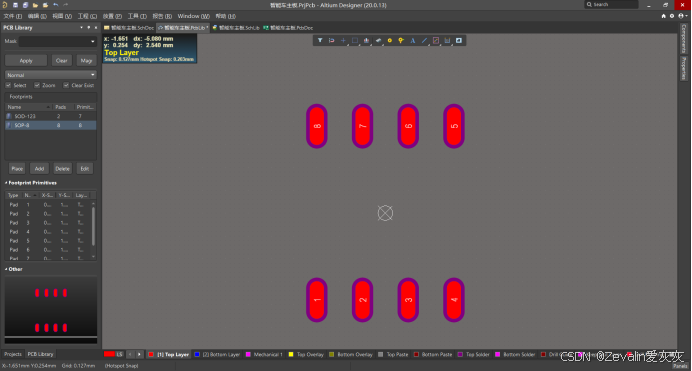Click the align objects toolbar icon

(x=366, y=40)
